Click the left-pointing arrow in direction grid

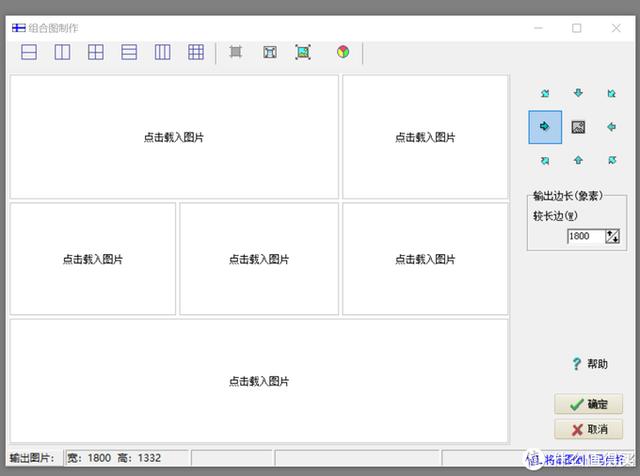pos(611,127)
